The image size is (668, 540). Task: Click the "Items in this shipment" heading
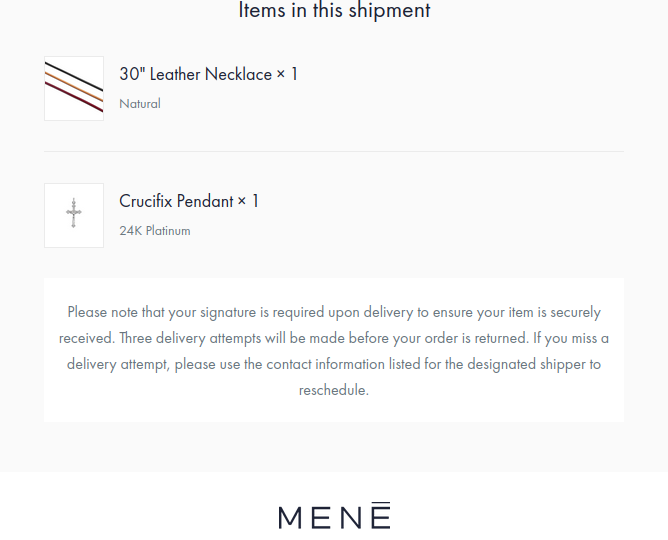click(334, 11)
